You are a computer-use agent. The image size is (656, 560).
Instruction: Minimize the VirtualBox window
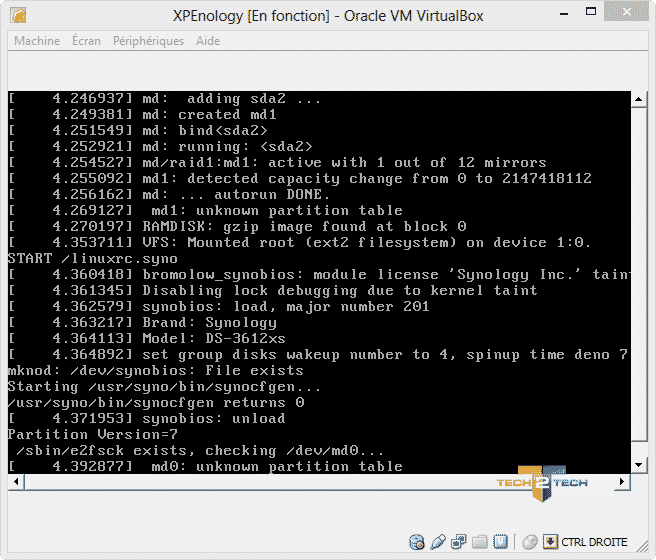(564, 14)
